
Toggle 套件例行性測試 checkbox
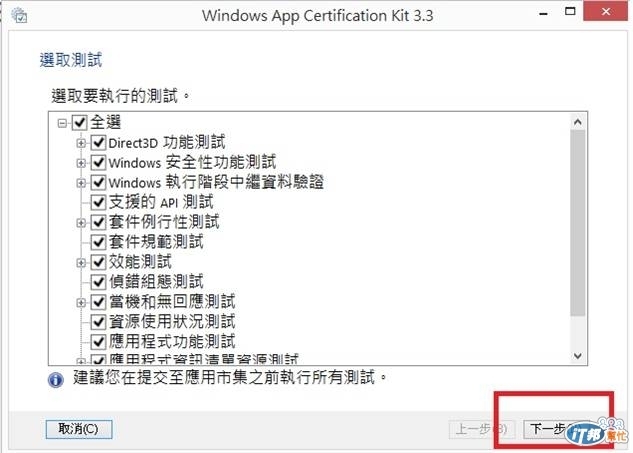98,222
